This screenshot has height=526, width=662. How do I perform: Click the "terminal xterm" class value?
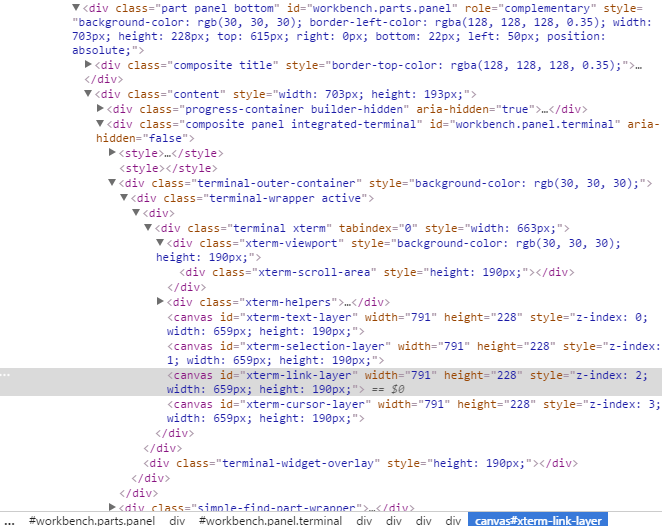tap(279, 228)
